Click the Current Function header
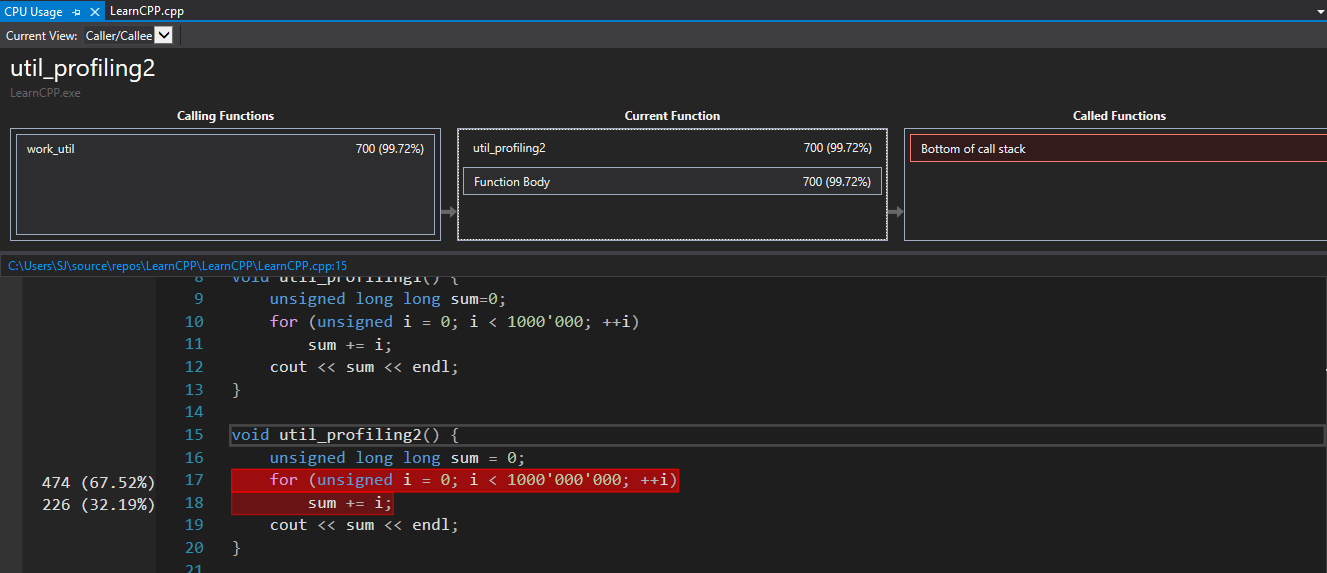The height and width of the screenshot is (573, 1327). [x=672, y=116]
